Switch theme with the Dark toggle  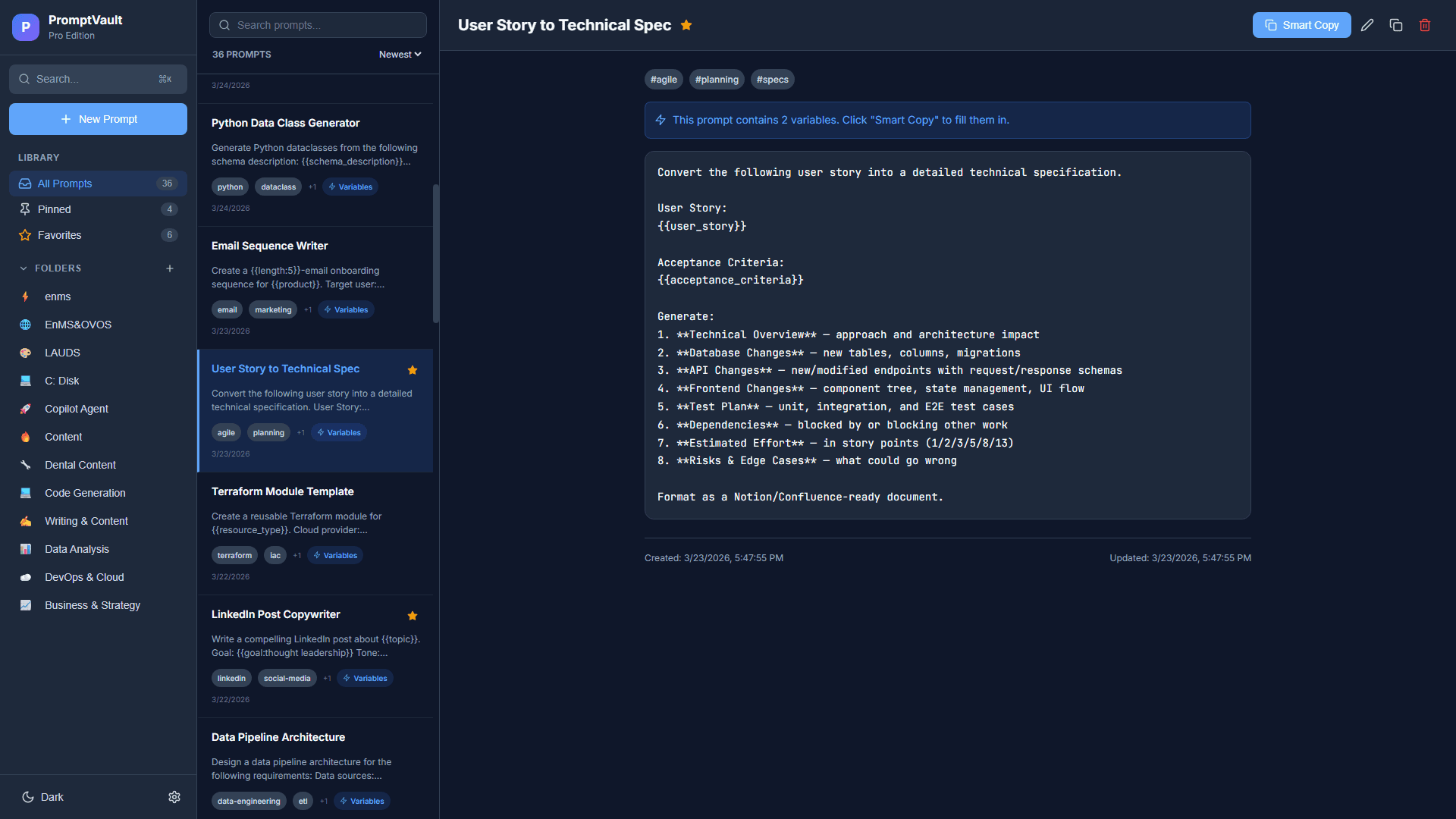pyautogui.click(x=43, y=797)
